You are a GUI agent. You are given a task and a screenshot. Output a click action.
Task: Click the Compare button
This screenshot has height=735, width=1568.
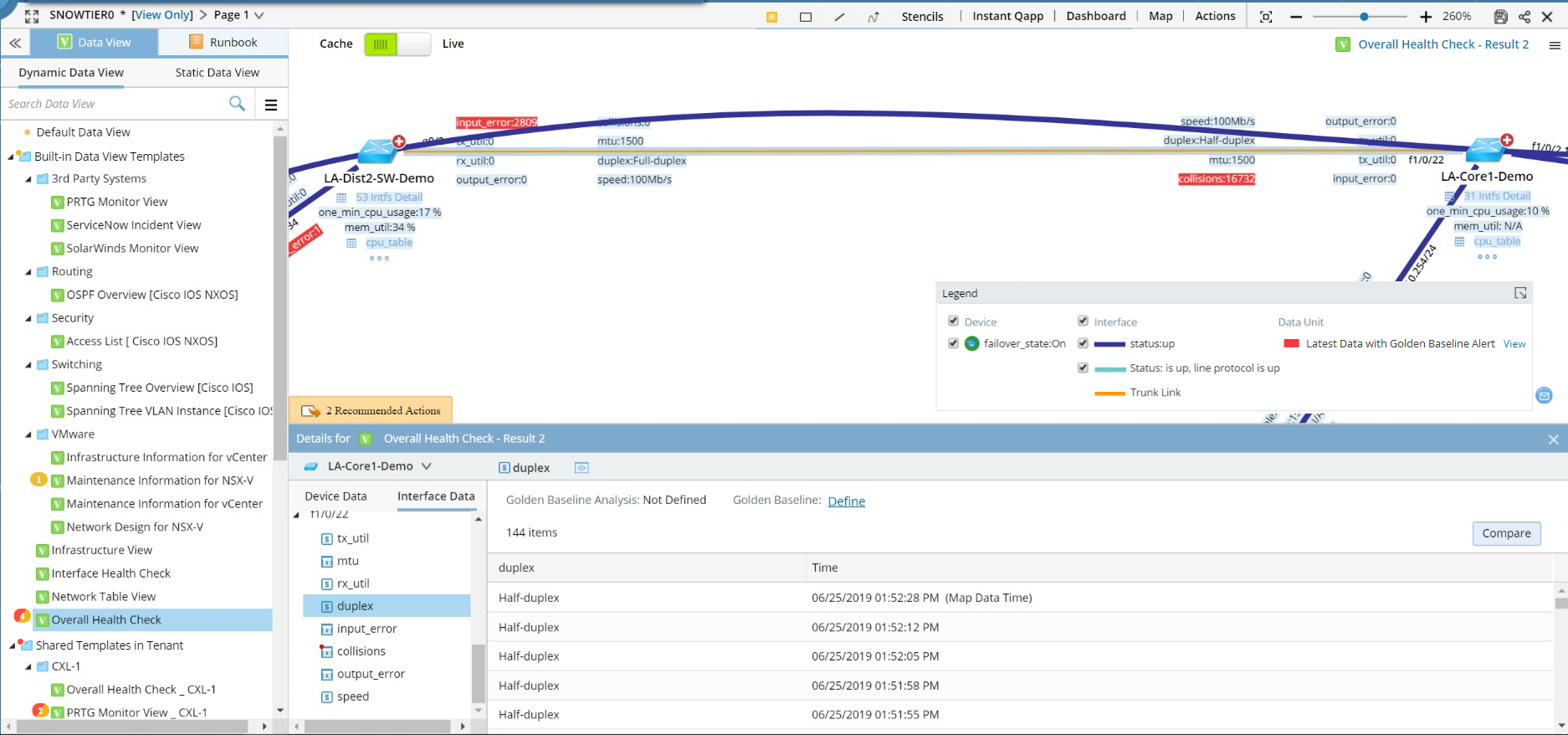click(x=1506, y=533)
